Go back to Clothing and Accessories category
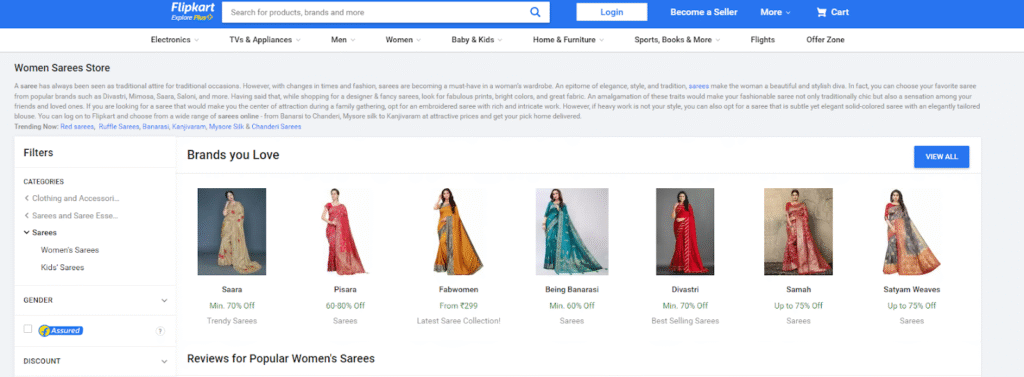Image resolution: width=1024 pixels, height=377 pixels. click(72, 198)
